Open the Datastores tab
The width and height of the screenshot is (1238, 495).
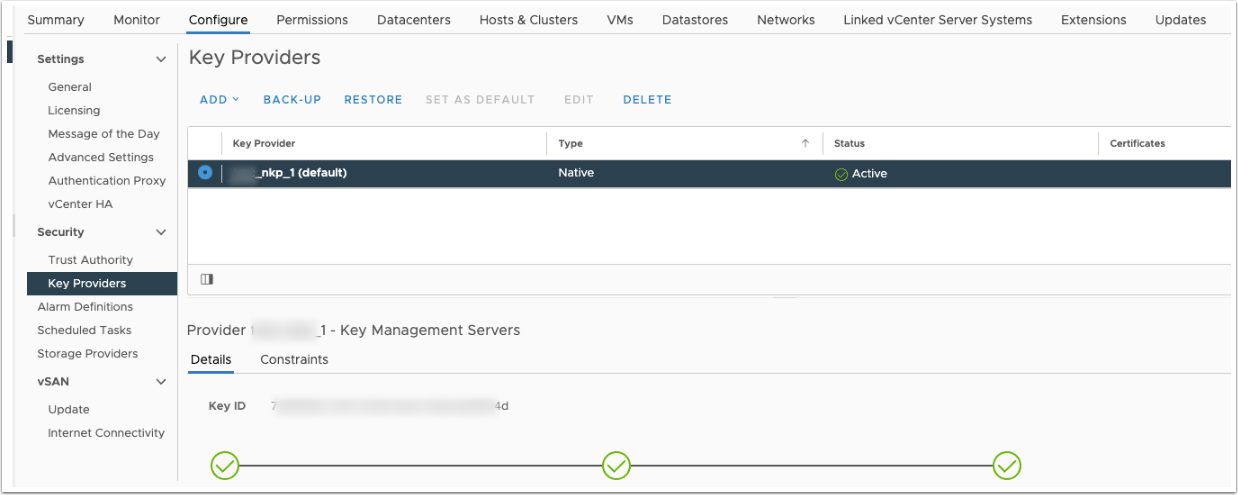(695, 20)
